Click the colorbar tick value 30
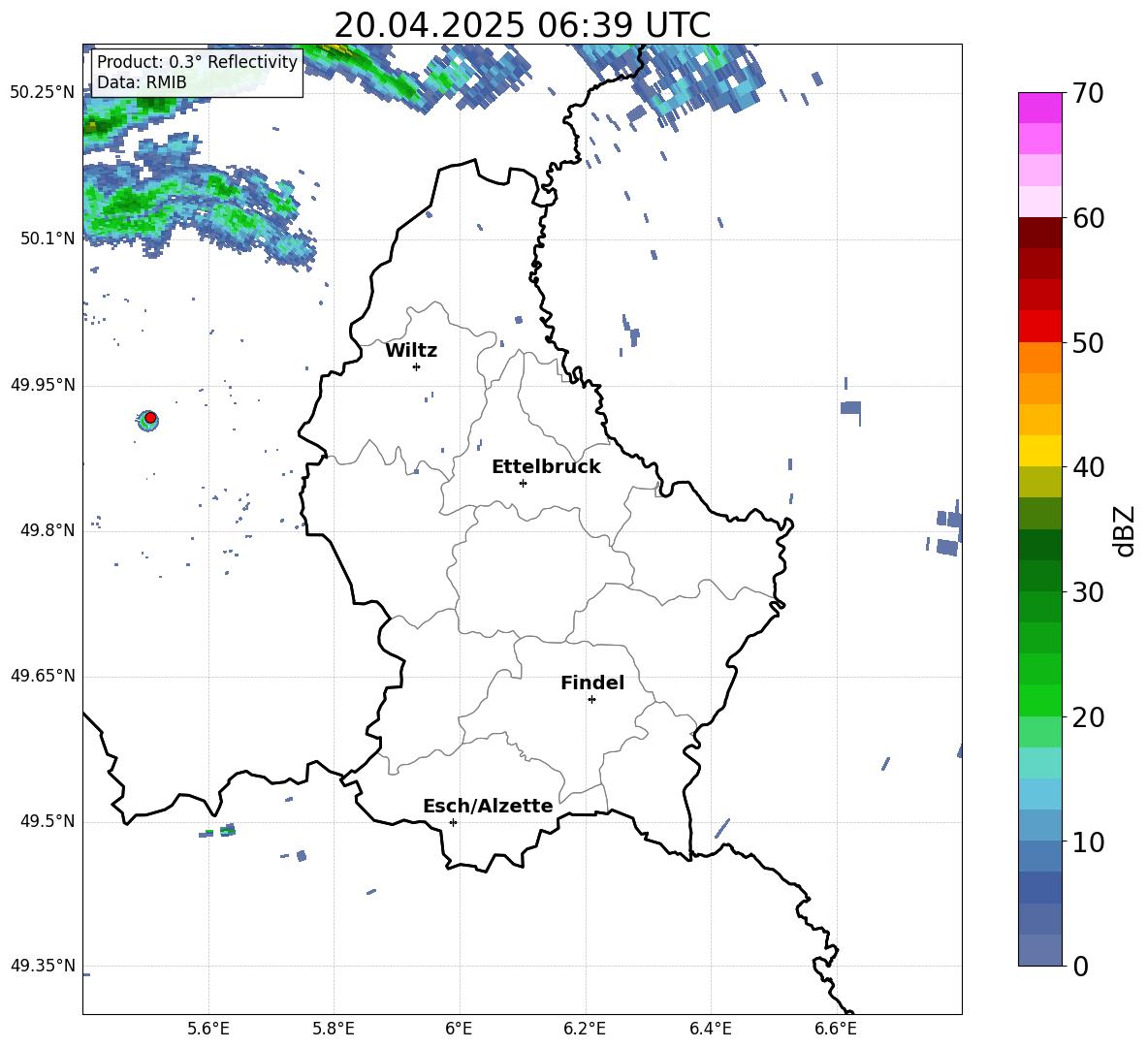The height and width of the screenshot is (1048, 1148). pos(1088,592)
